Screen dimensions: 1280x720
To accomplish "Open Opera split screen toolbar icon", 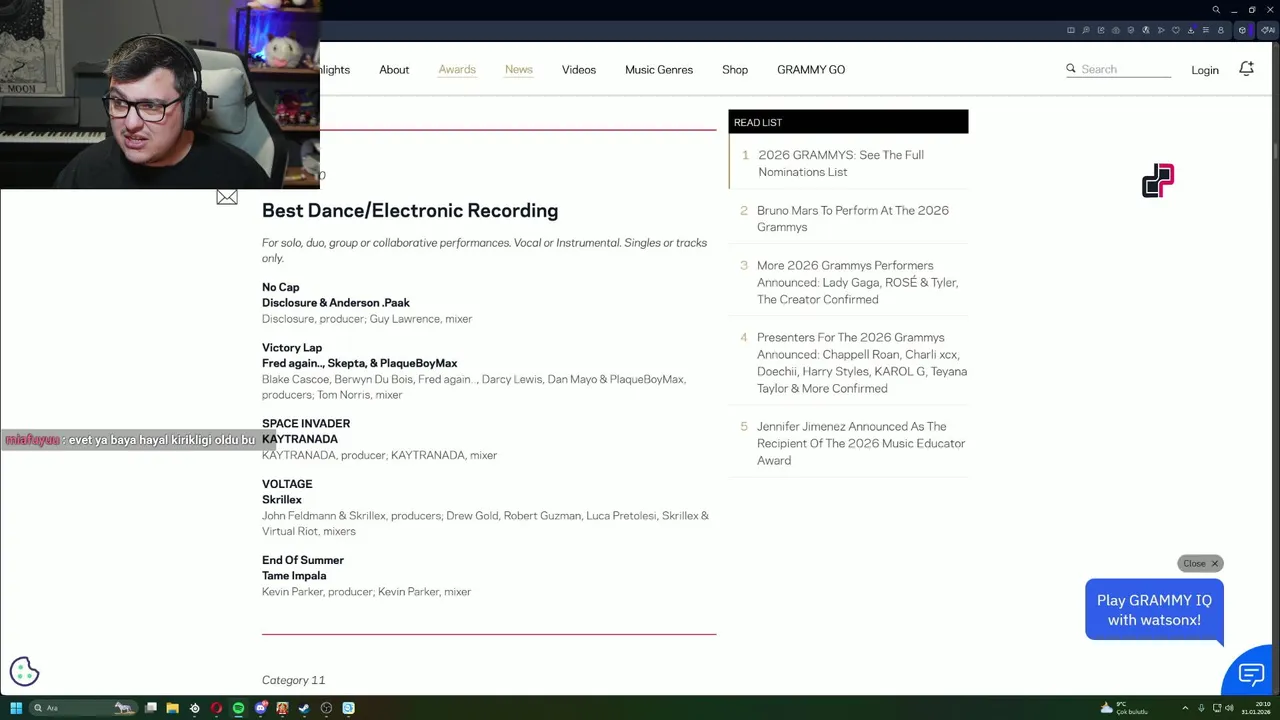I will [x=1071, y=30].
